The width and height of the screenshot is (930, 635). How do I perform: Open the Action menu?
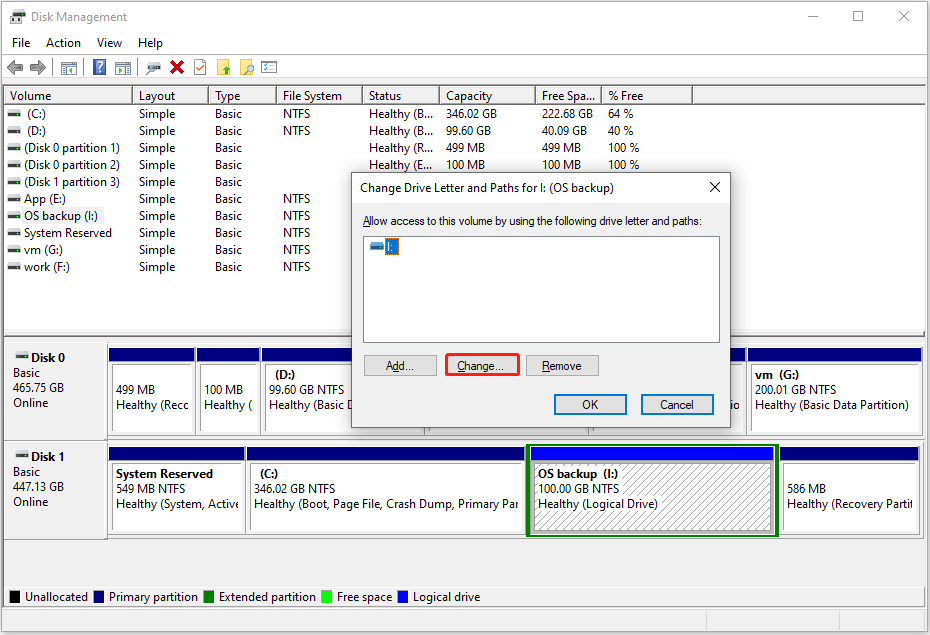click(x=63, y=43)
